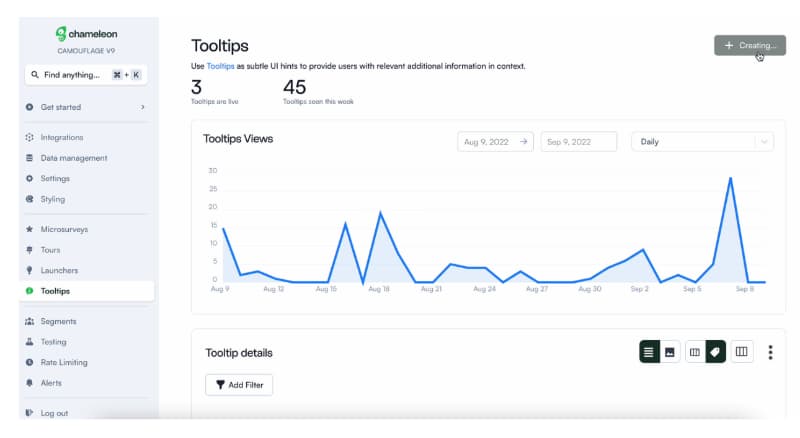Open Segments section
This screenshot has height=438, width=800.
tap(59, 321)
